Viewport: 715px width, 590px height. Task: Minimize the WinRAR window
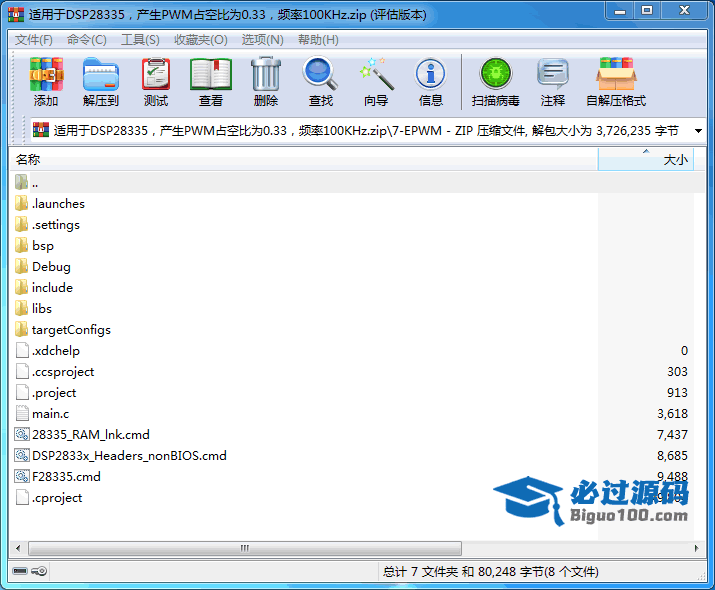(620, 11)
